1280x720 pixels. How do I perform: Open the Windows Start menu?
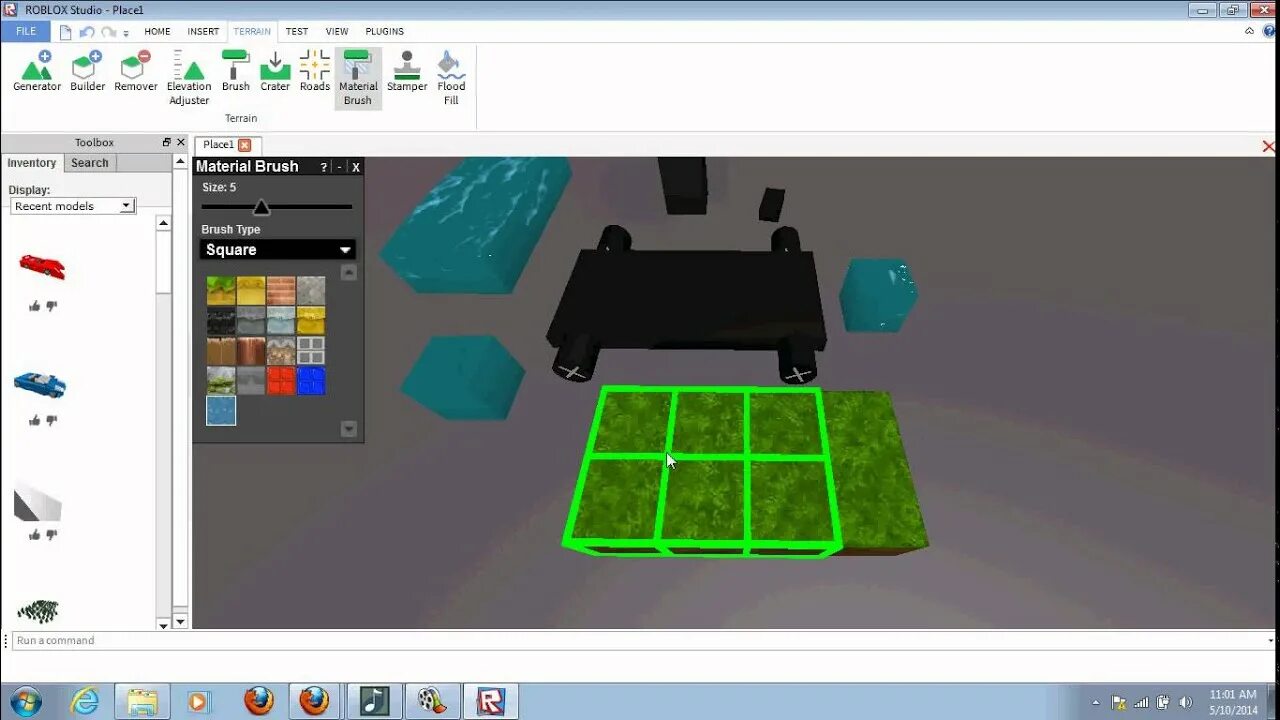[x=24, y=701]
